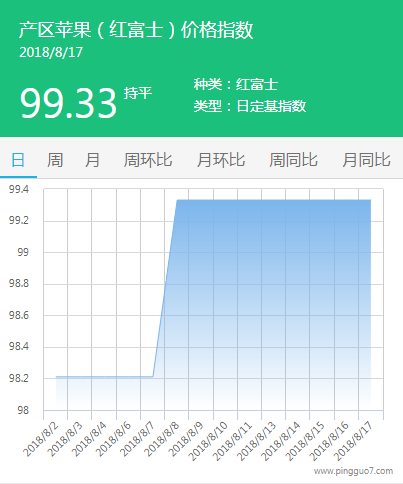Click the x-axis date 2018/8/15
The image size is (403, 484).
(305, 441)
